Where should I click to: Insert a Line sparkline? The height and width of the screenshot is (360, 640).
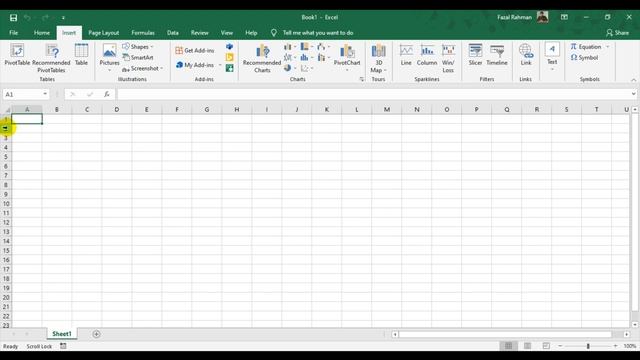coord(406,55)
